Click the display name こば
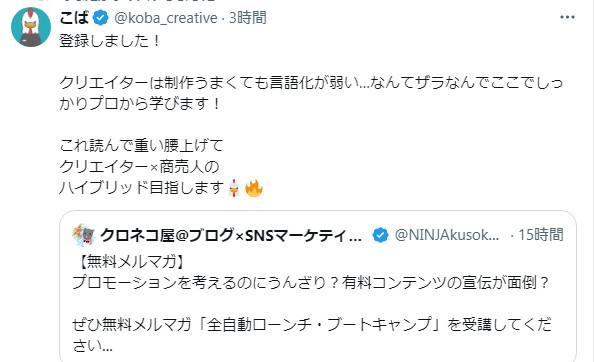The image size is (595, 362). pyautogui.click(x=74, y=18)
